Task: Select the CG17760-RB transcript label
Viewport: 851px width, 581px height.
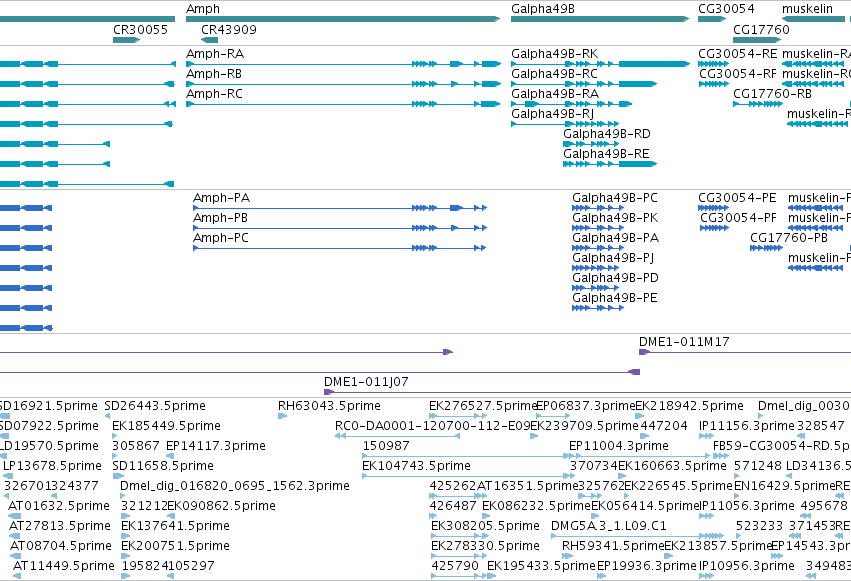Action: (x=772, y=94)
